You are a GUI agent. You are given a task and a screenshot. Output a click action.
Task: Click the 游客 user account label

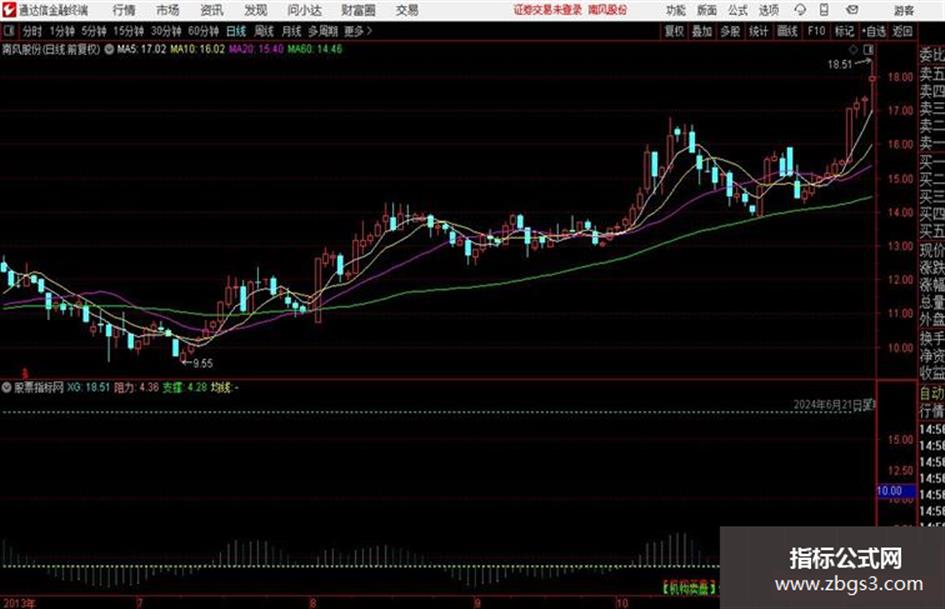tap(904, 10)
